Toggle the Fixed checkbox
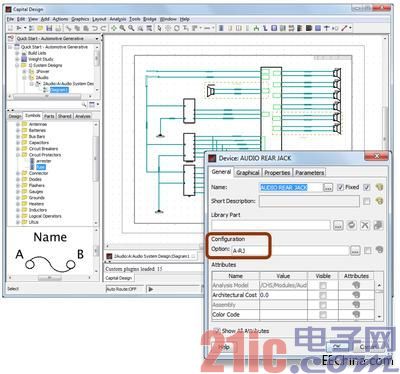The image size is (400, 374). pyautogui.click(x=340, y=187)
